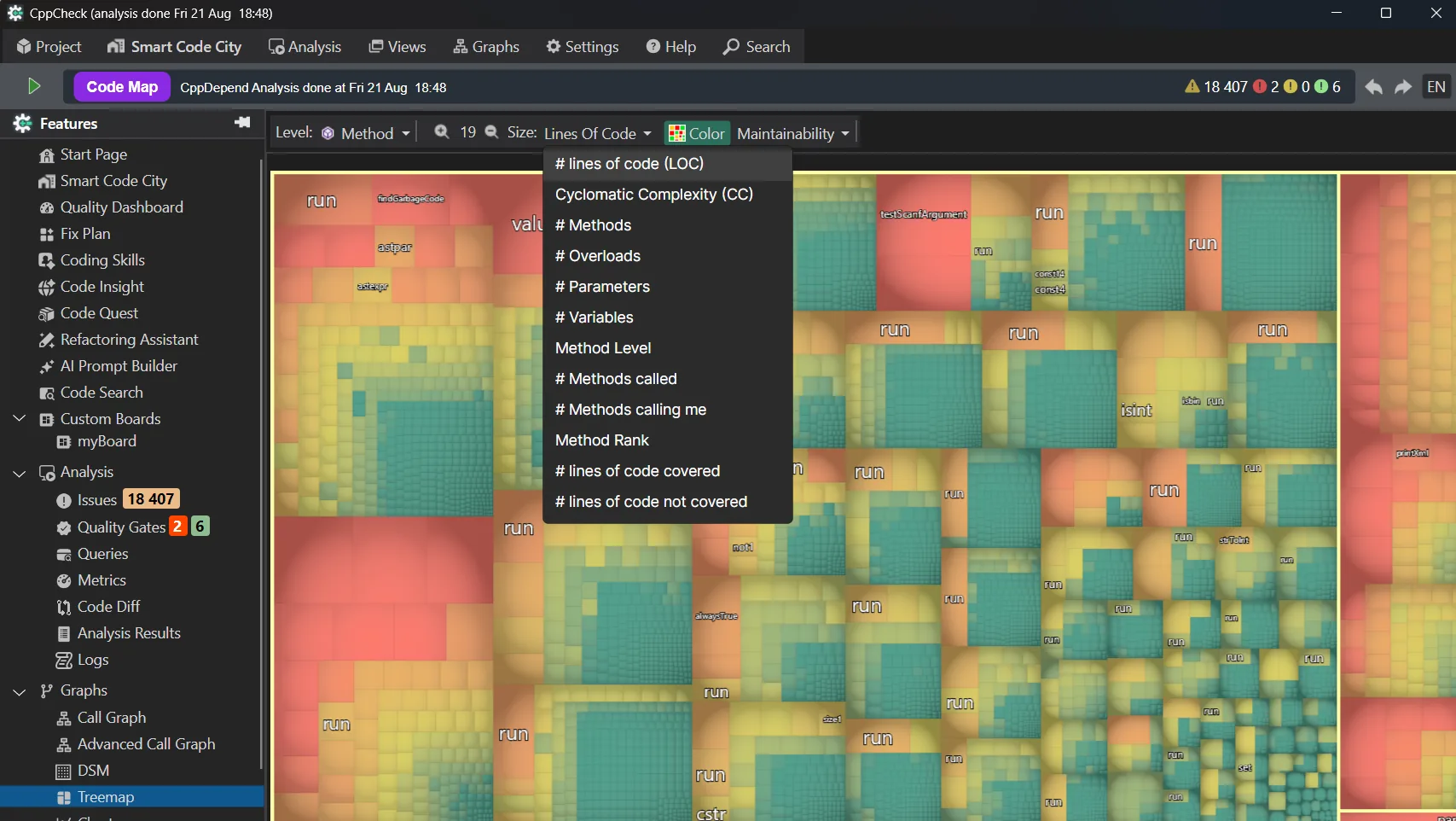Click the Code Map button
The image size is (1456, 821).
[122, 87]
